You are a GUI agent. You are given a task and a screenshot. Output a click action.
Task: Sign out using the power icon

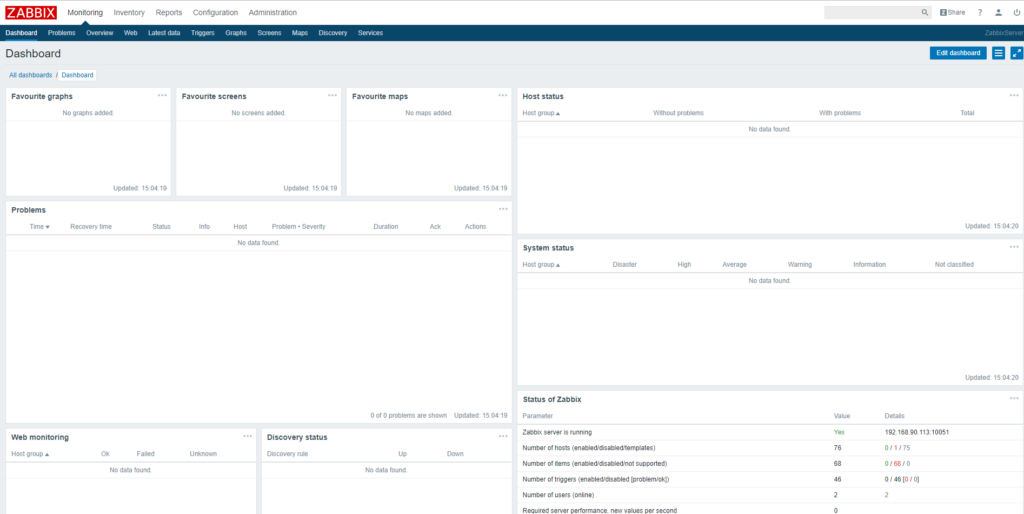pos(1015,12)
